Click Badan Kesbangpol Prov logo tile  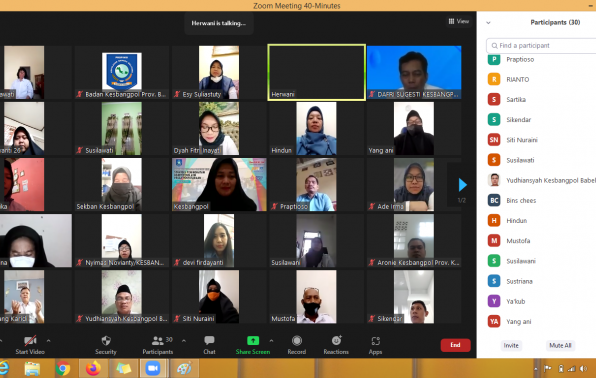click(x=122, y=72)
